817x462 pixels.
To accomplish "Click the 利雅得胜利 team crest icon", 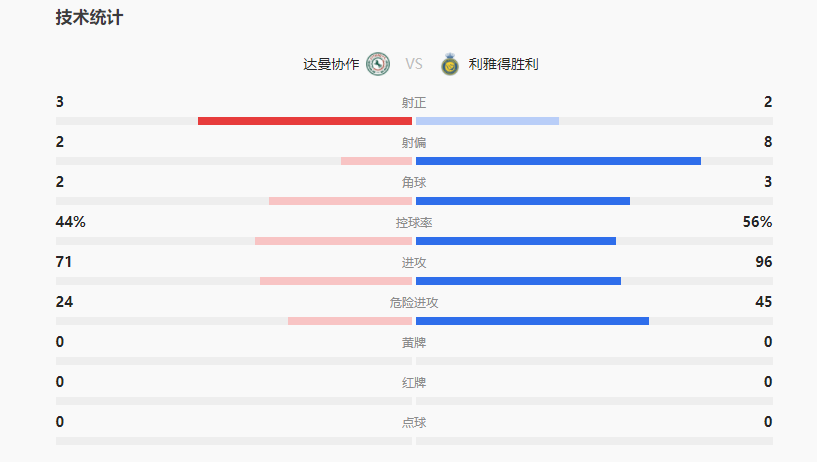I will pyautogui.click(x=449, y=64).
